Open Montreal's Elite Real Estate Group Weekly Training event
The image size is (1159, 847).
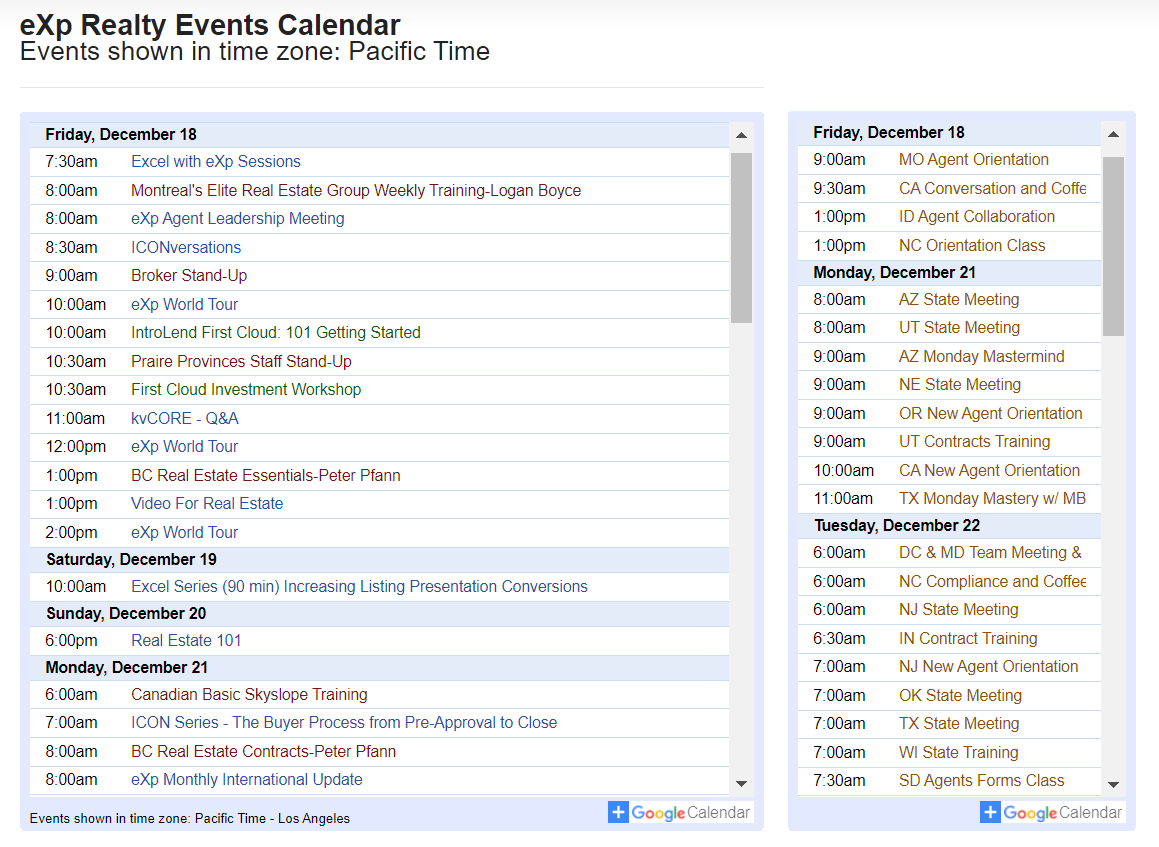[x=356, y=191]
